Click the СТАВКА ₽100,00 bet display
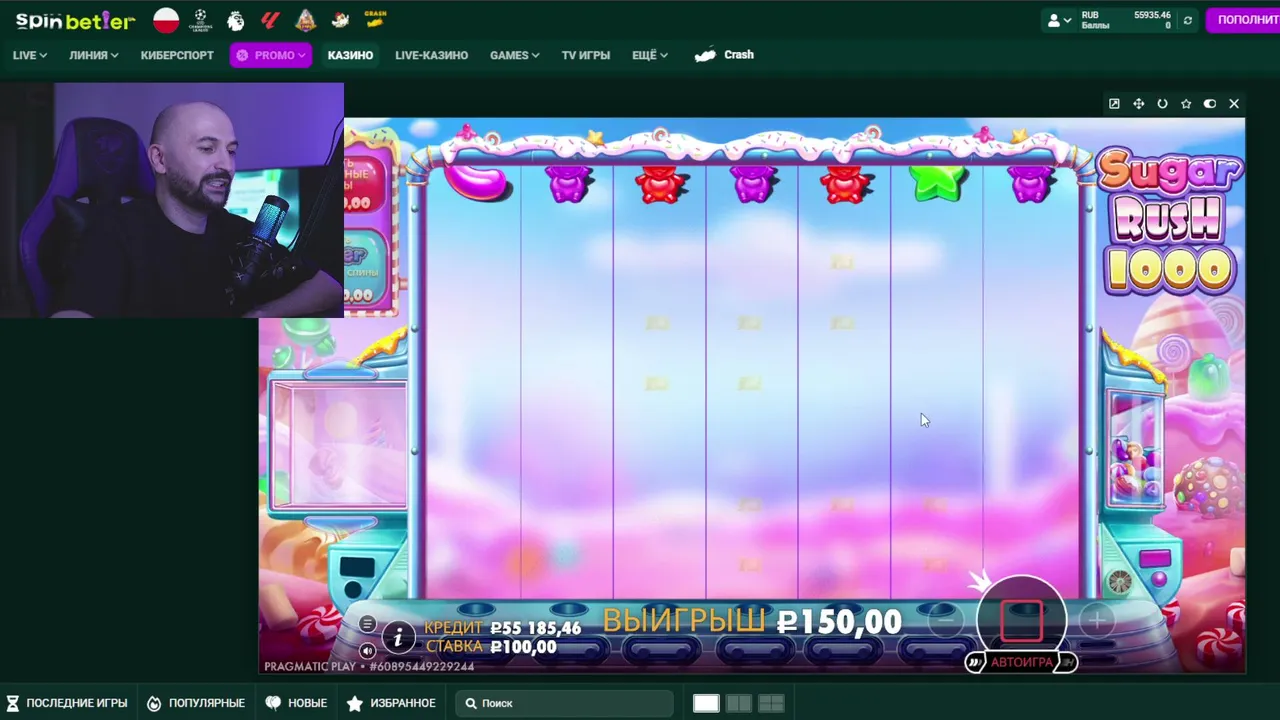 [x=491, y=647]
